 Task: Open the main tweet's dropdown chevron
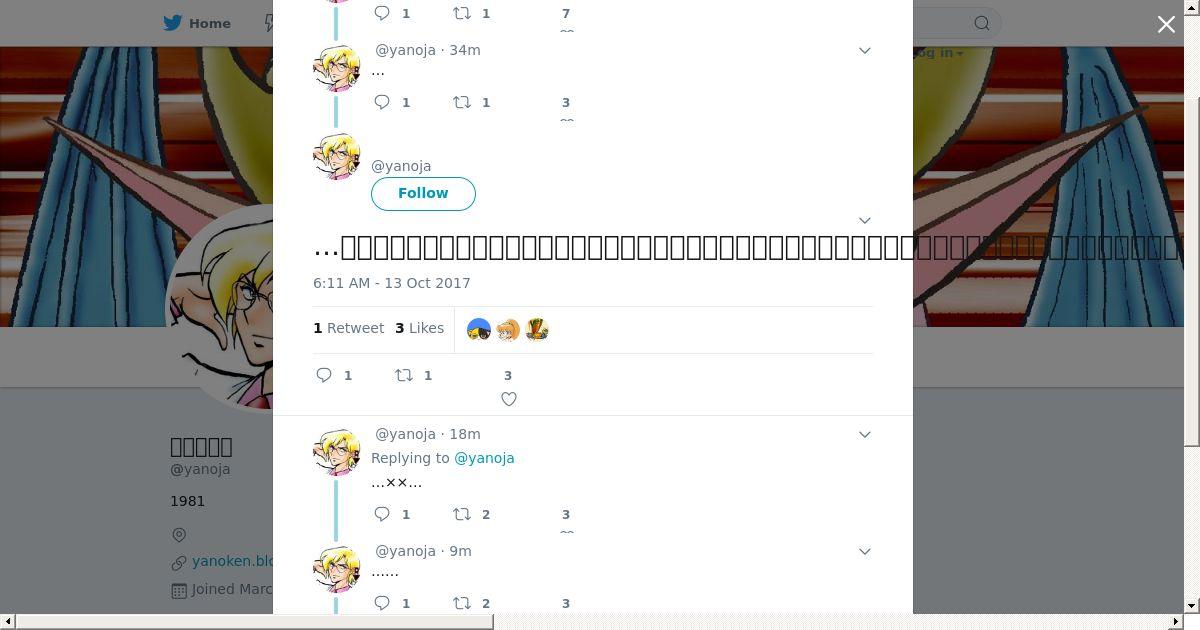coord(865,220)
